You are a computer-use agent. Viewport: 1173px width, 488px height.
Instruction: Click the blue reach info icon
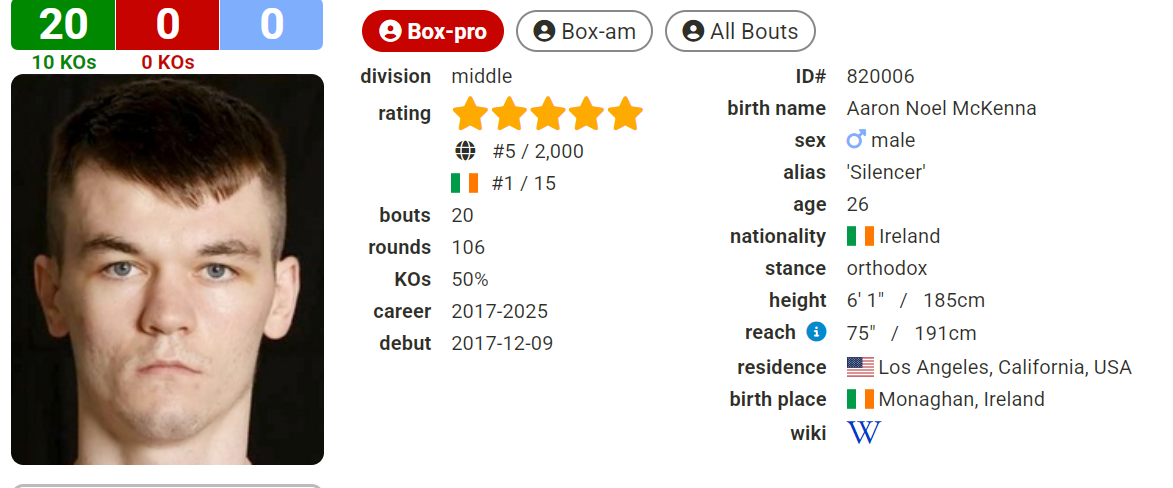[x=816, y=332]
